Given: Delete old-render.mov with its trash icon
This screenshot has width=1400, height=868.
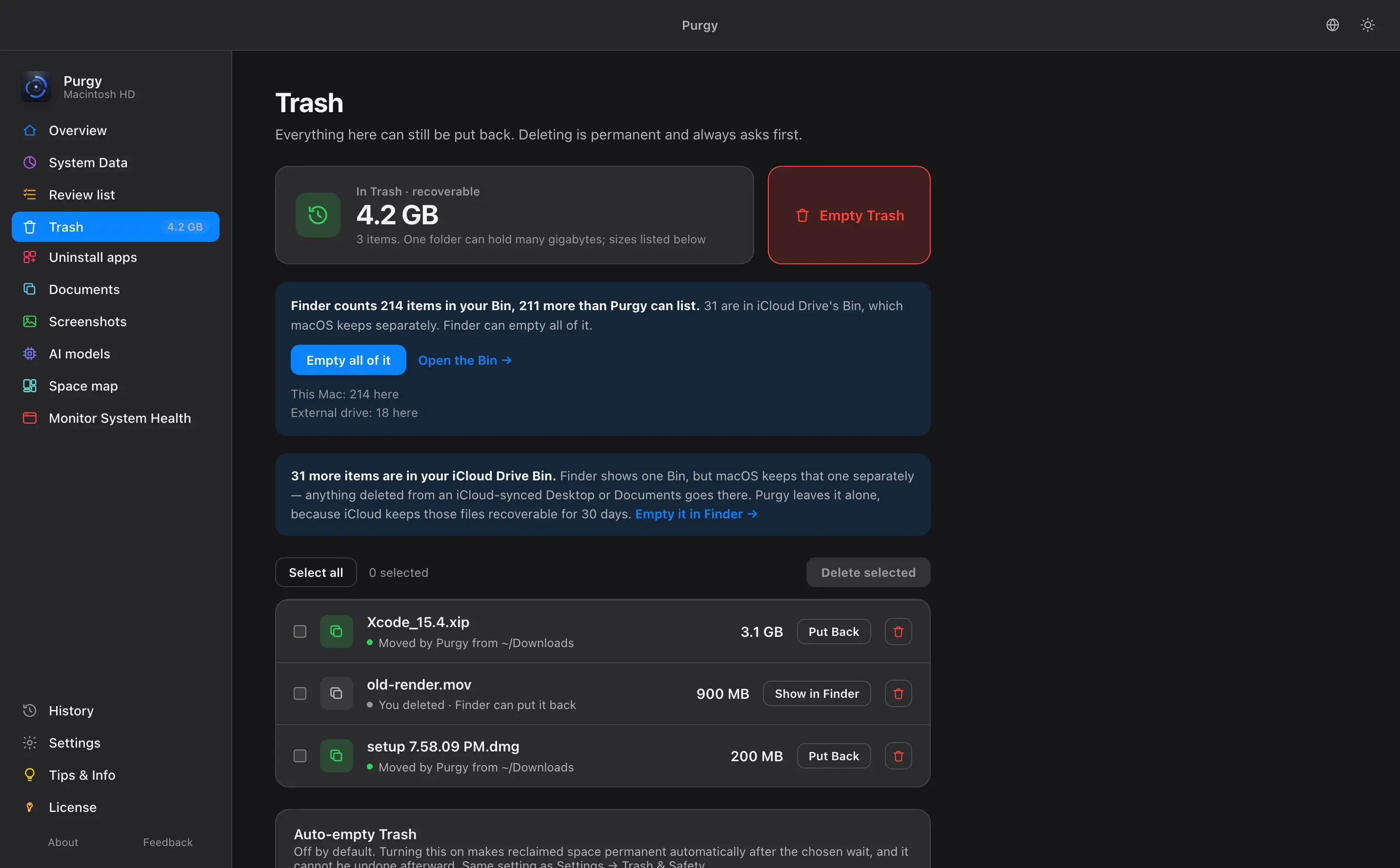Looking at the screenshot, I should tap(898, 693).
